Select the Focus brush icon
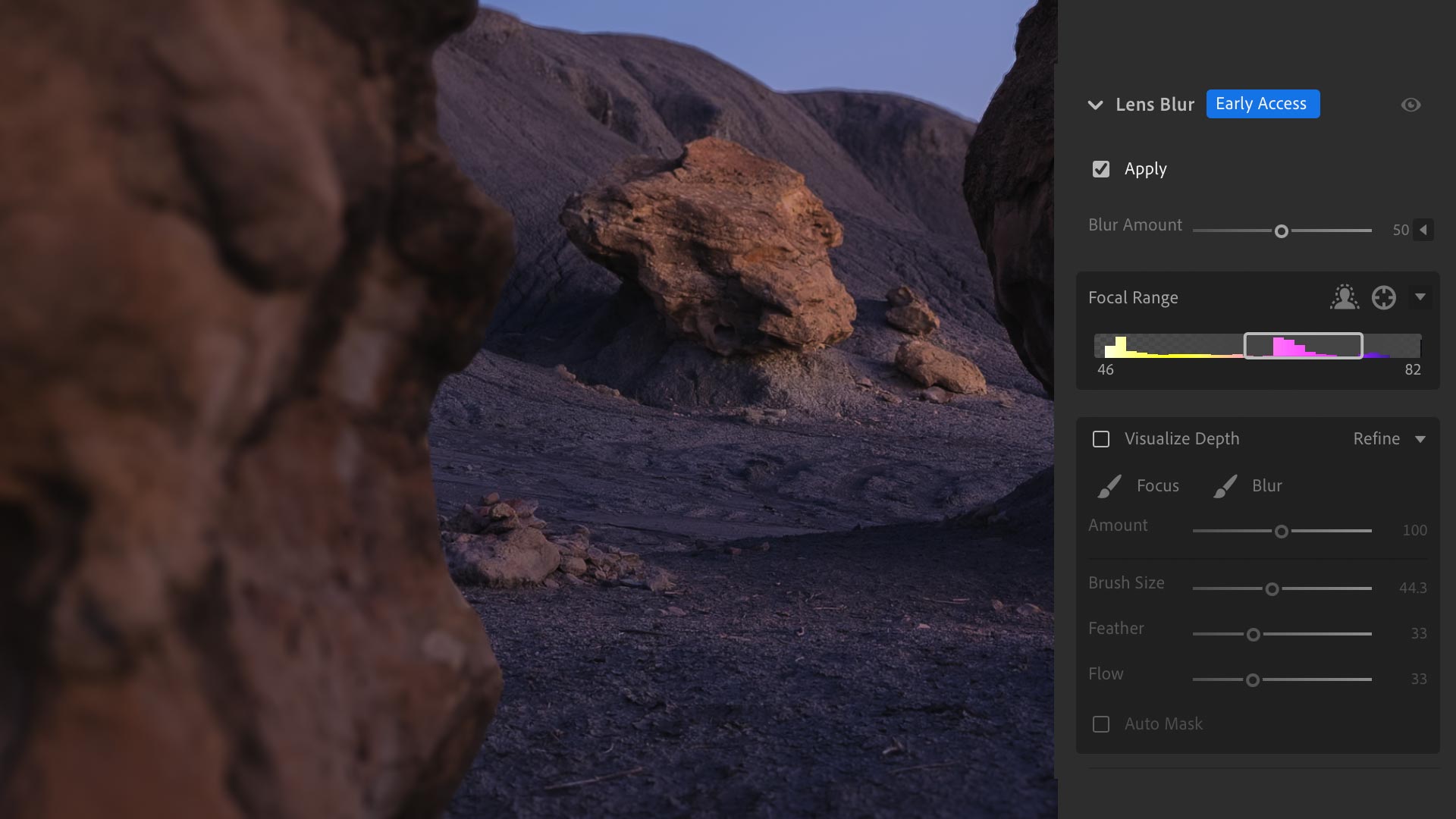Screen dimensions: 1456x819 [x=1109, y=486]
